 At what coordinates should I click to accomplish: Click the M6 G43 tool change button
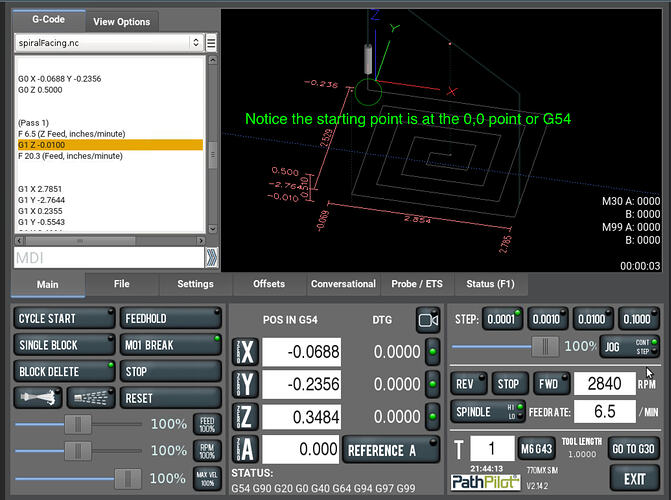pos(537,449)
